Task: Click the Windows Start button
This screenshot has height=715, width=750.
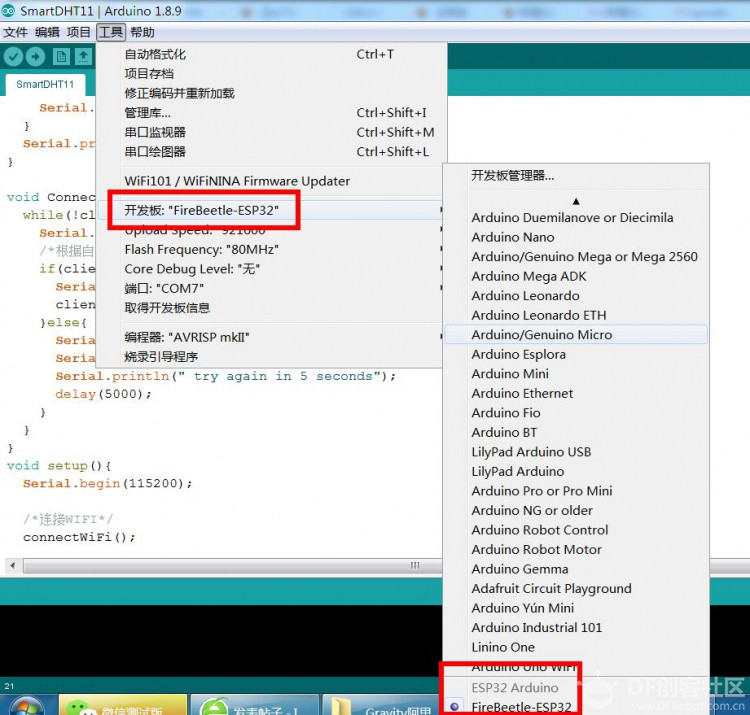Action: 25,705
